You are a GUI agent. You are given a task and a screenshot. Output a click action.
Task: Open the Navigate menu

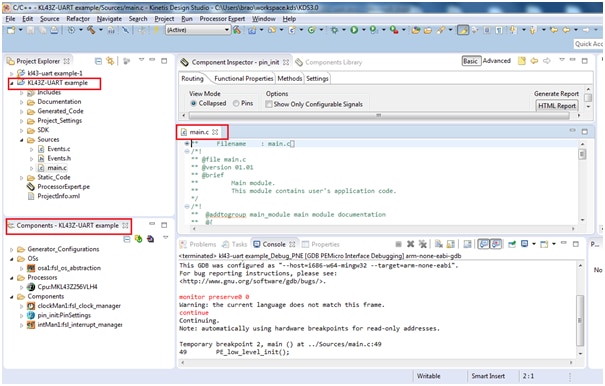point(109,19)
